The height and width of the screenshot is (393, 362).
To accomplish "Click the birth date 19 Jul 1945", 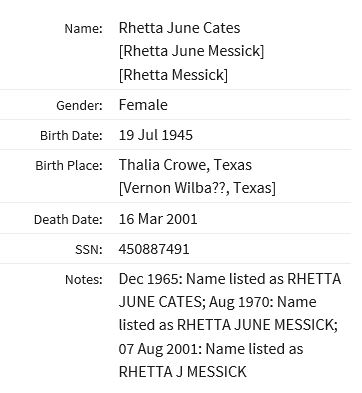I will (x=156, y=135).
